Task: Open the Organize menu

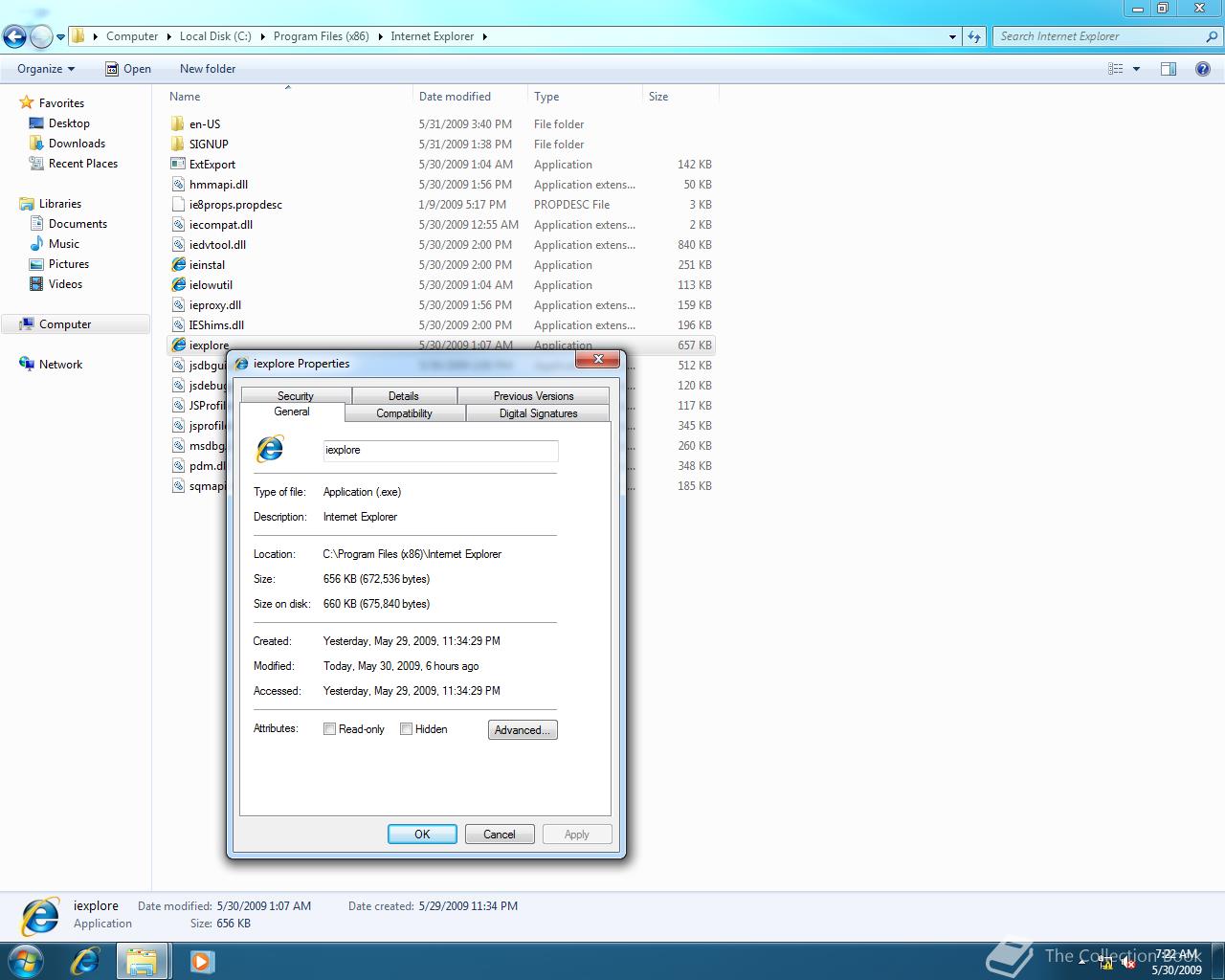Action: (46, 69)
